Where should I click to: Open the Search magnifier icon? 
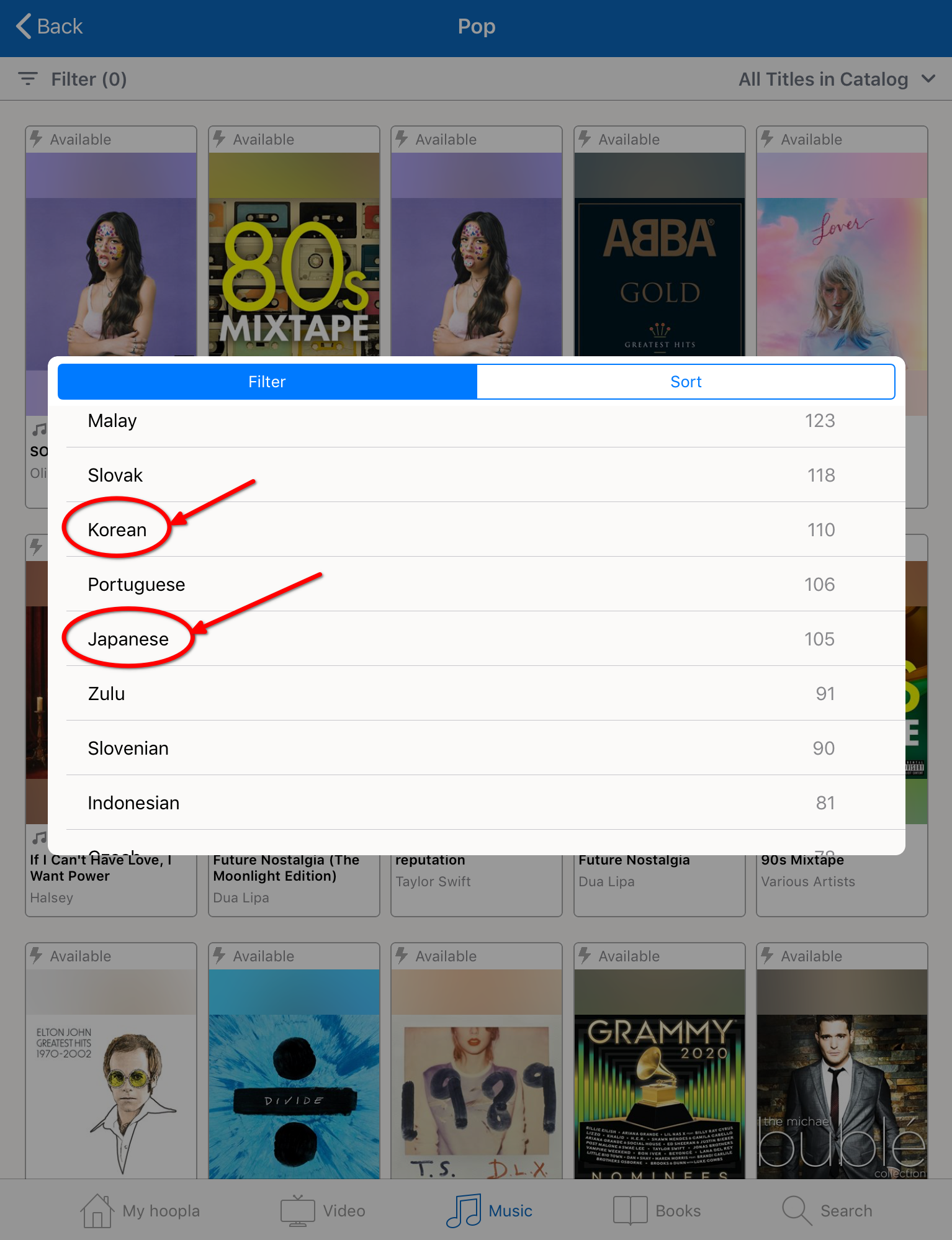[x=796, y=1210]
